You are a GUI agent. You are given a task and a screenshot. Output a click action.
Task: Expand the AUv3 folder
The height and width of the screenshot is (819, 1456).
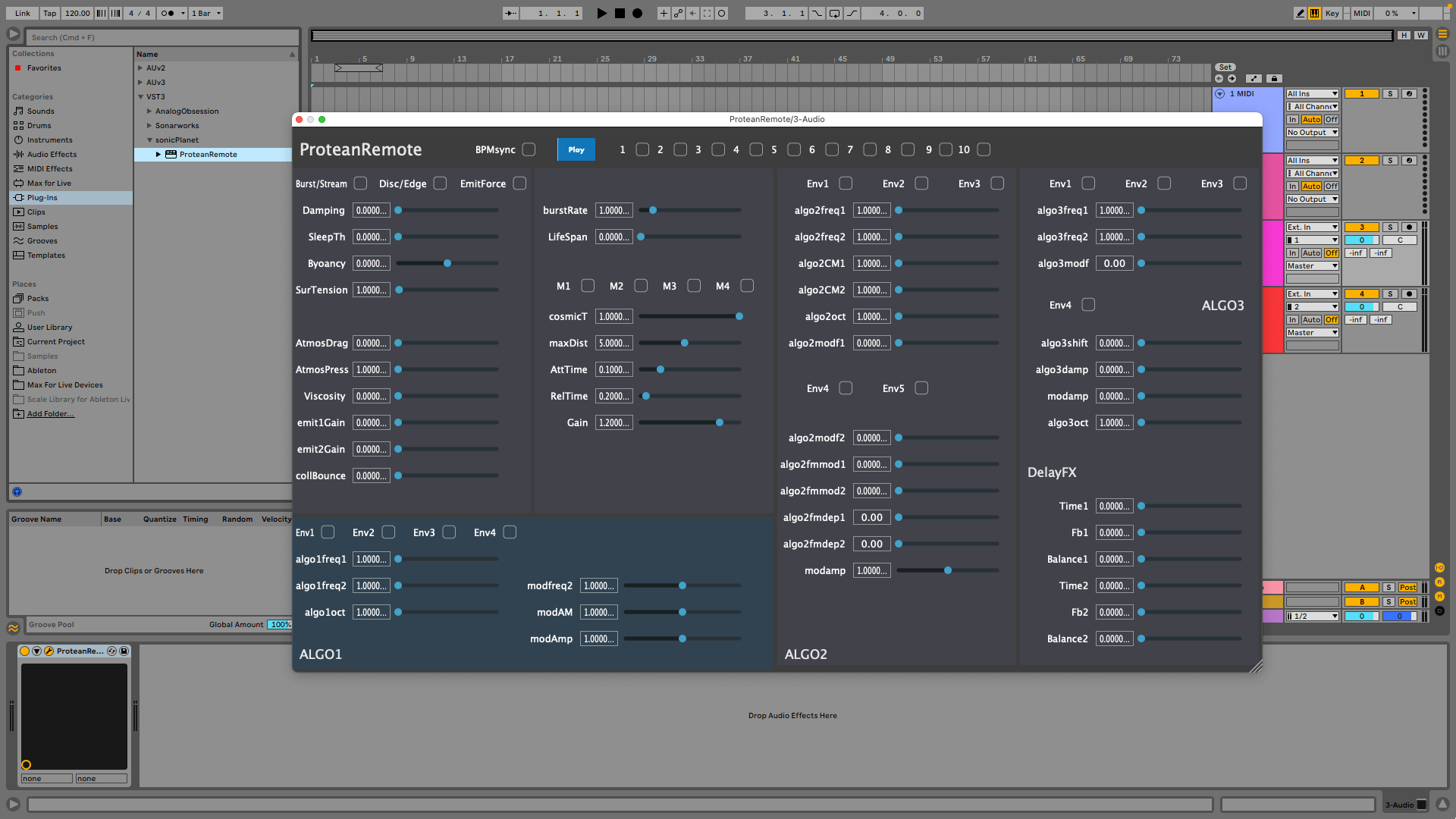click(x=140, y=83)
